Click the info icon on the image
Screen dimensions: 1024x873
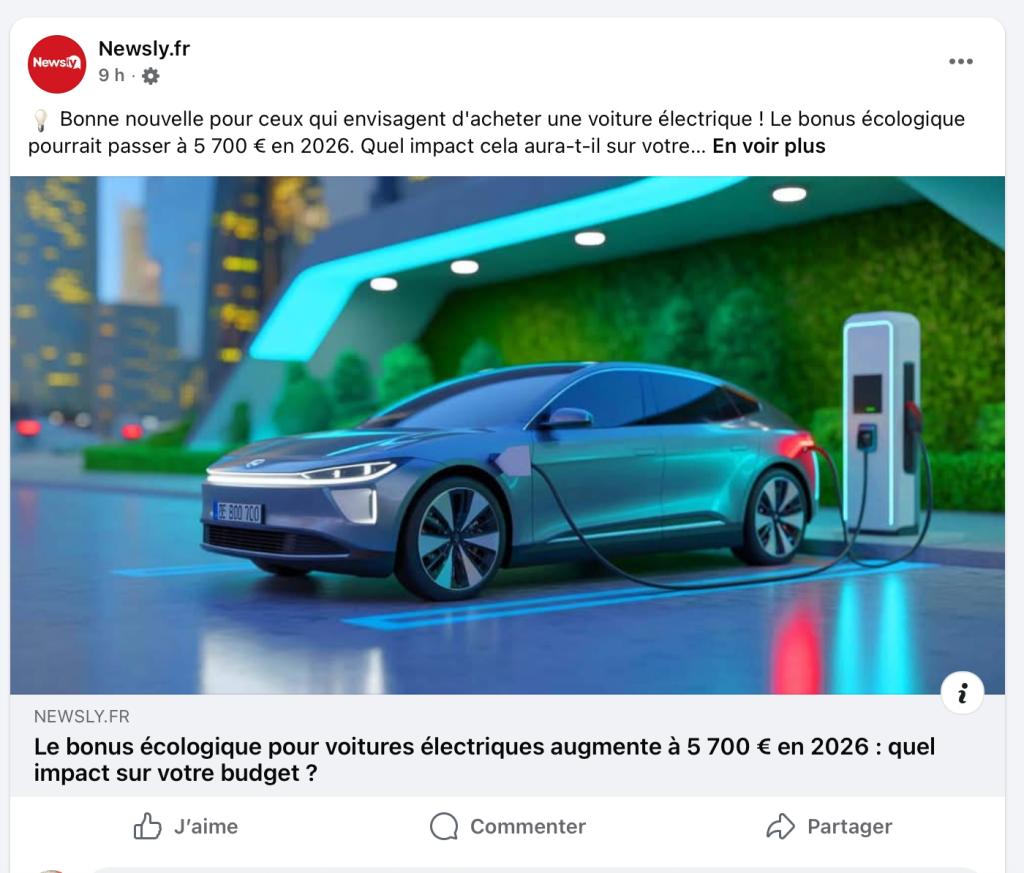pyautogui.click(x=962, y=693)
